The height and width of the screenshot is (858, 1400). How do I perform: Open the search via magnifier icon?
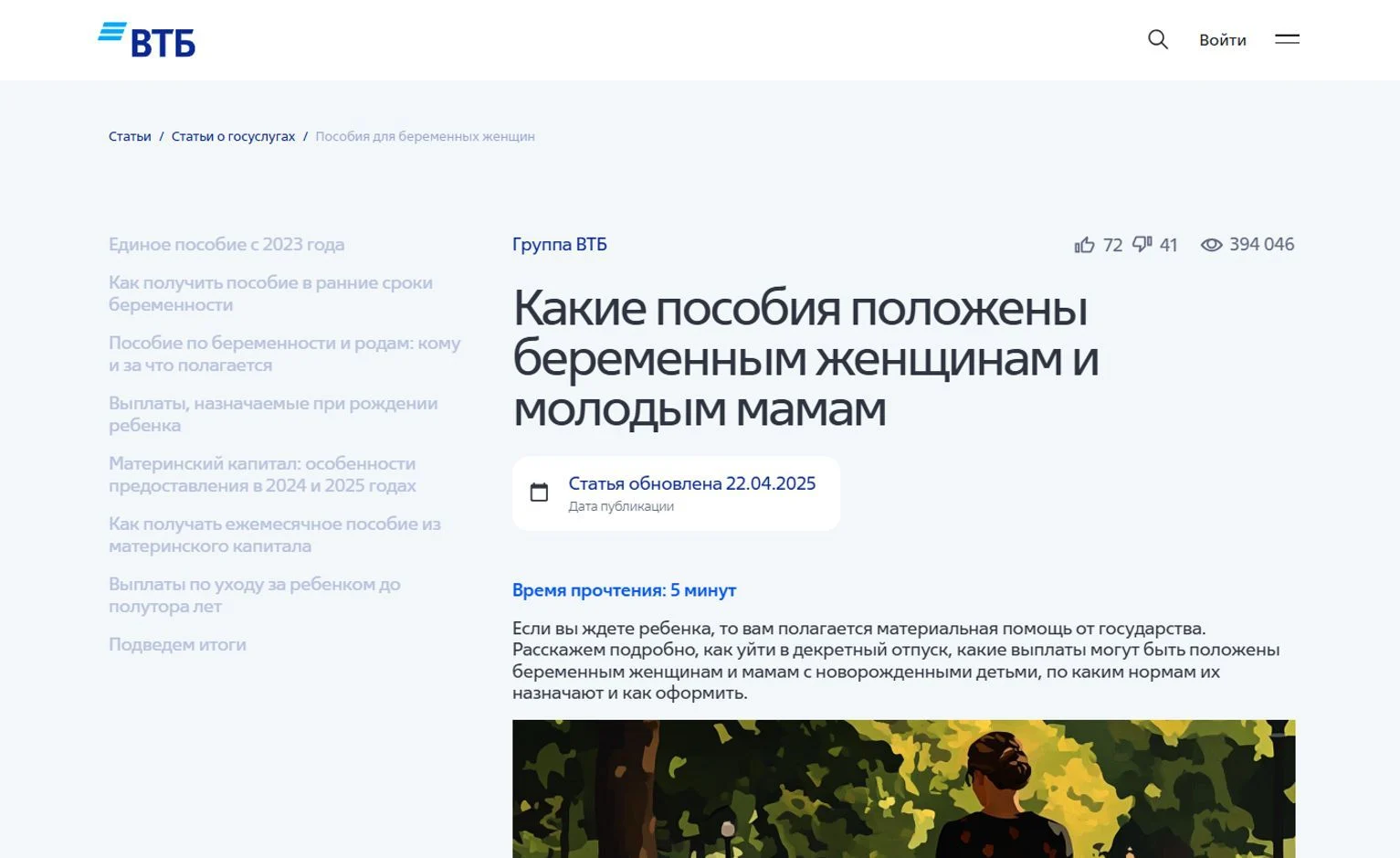pyautogui.click(x=1158, y=39)
